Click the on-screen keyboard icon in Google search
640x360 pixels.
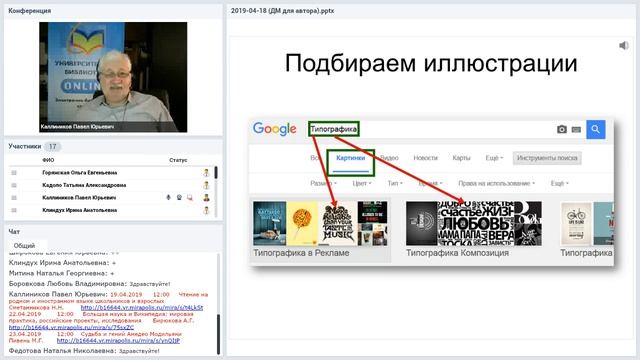coord(576,130)
